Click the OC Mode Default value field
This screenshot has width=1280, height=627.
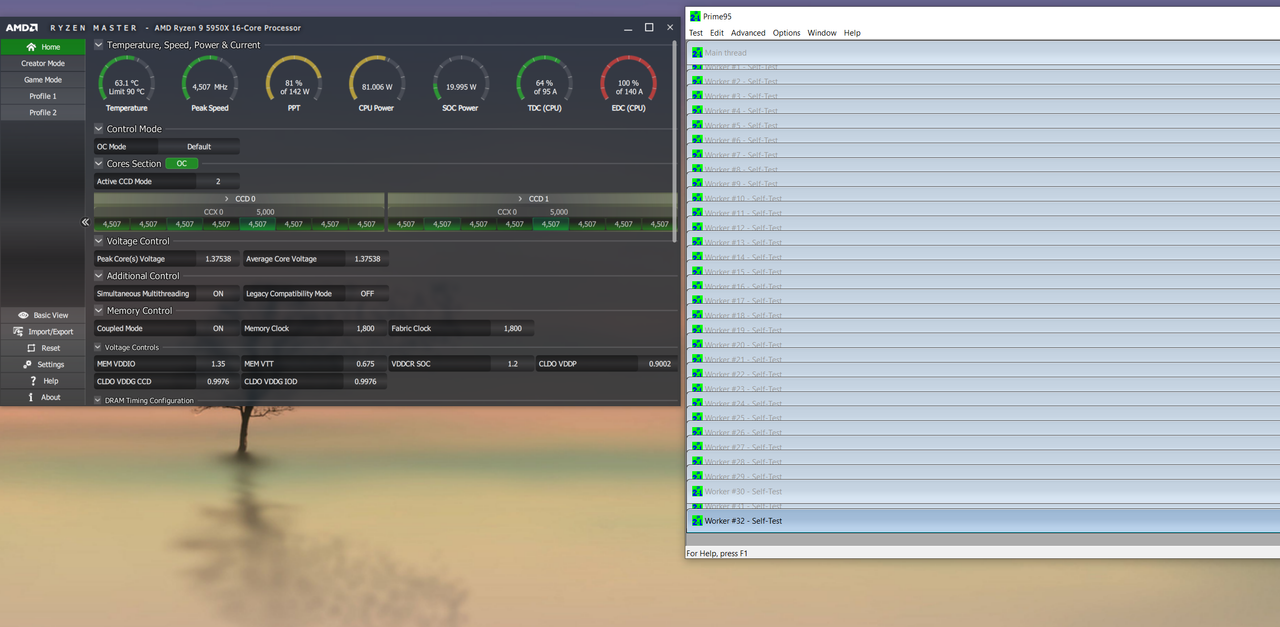(x=199, y=147)
